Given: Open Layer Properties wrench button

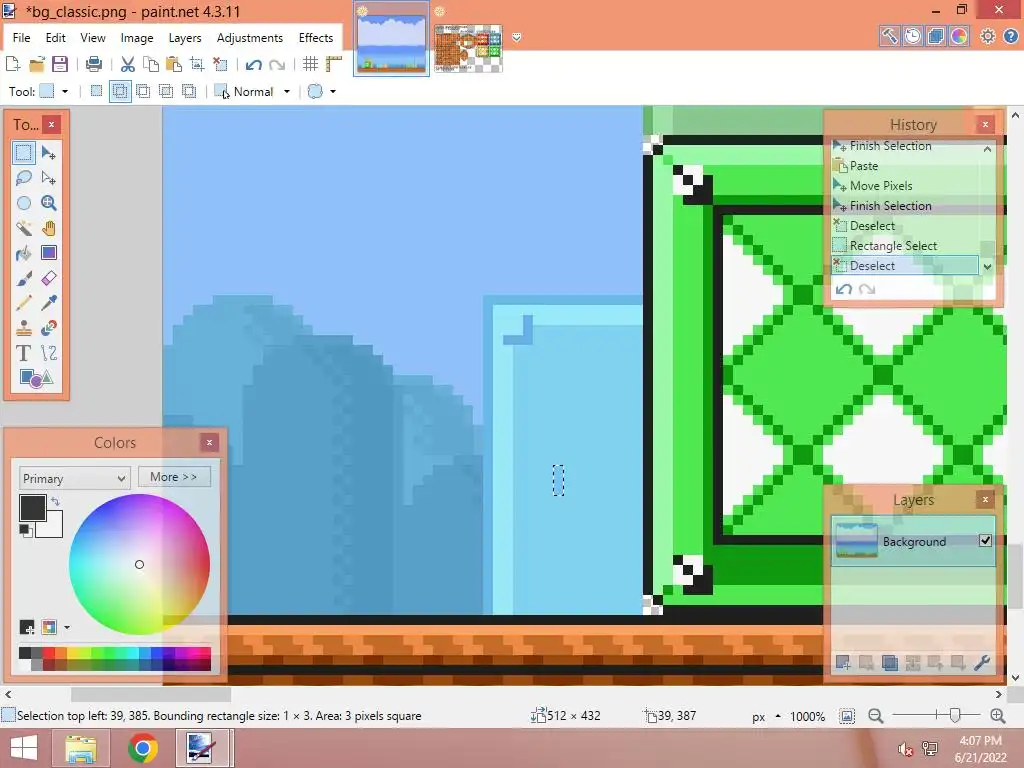Looking at the screenshot, I should 982,664.
